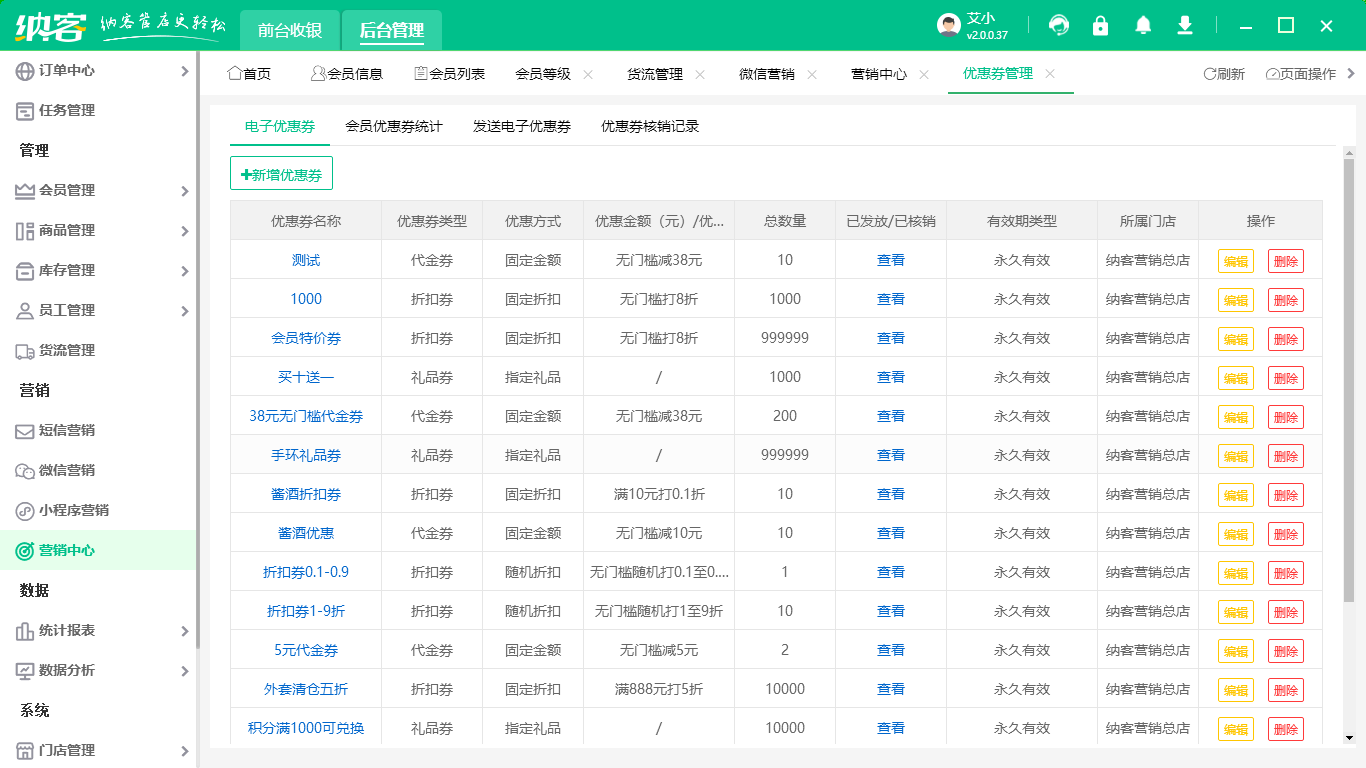
Task: Open 微信营销 in the sidebar
Action: (67, 470)
